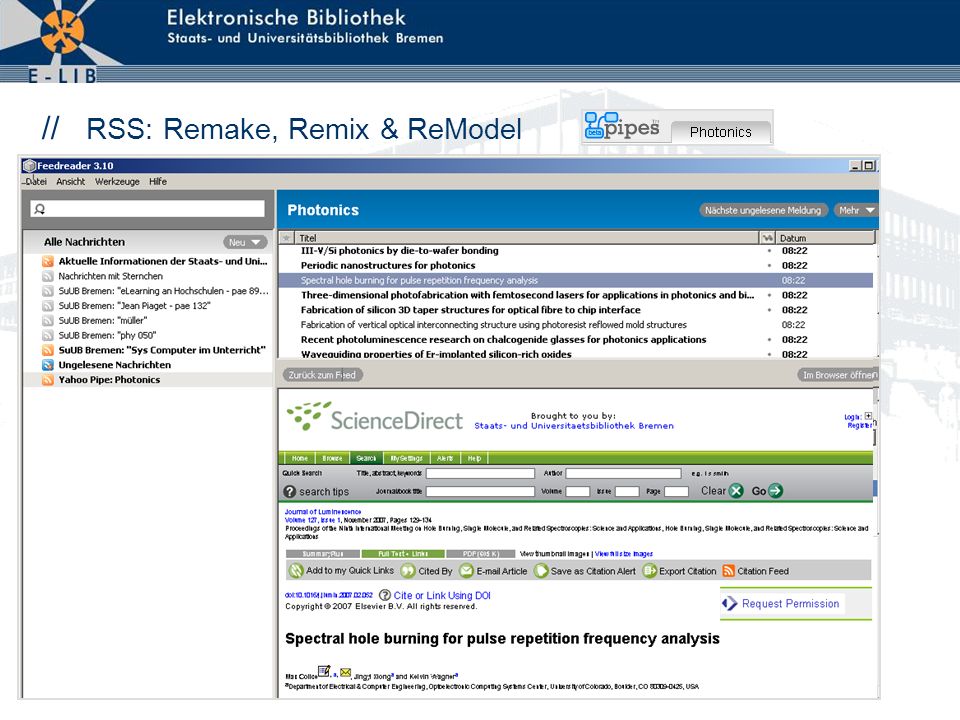This screenshot has width=960, height=720.
Task: Select feed SuUB Bremen eLearning an Hochschulen
Action: click(x=163, y=291)
